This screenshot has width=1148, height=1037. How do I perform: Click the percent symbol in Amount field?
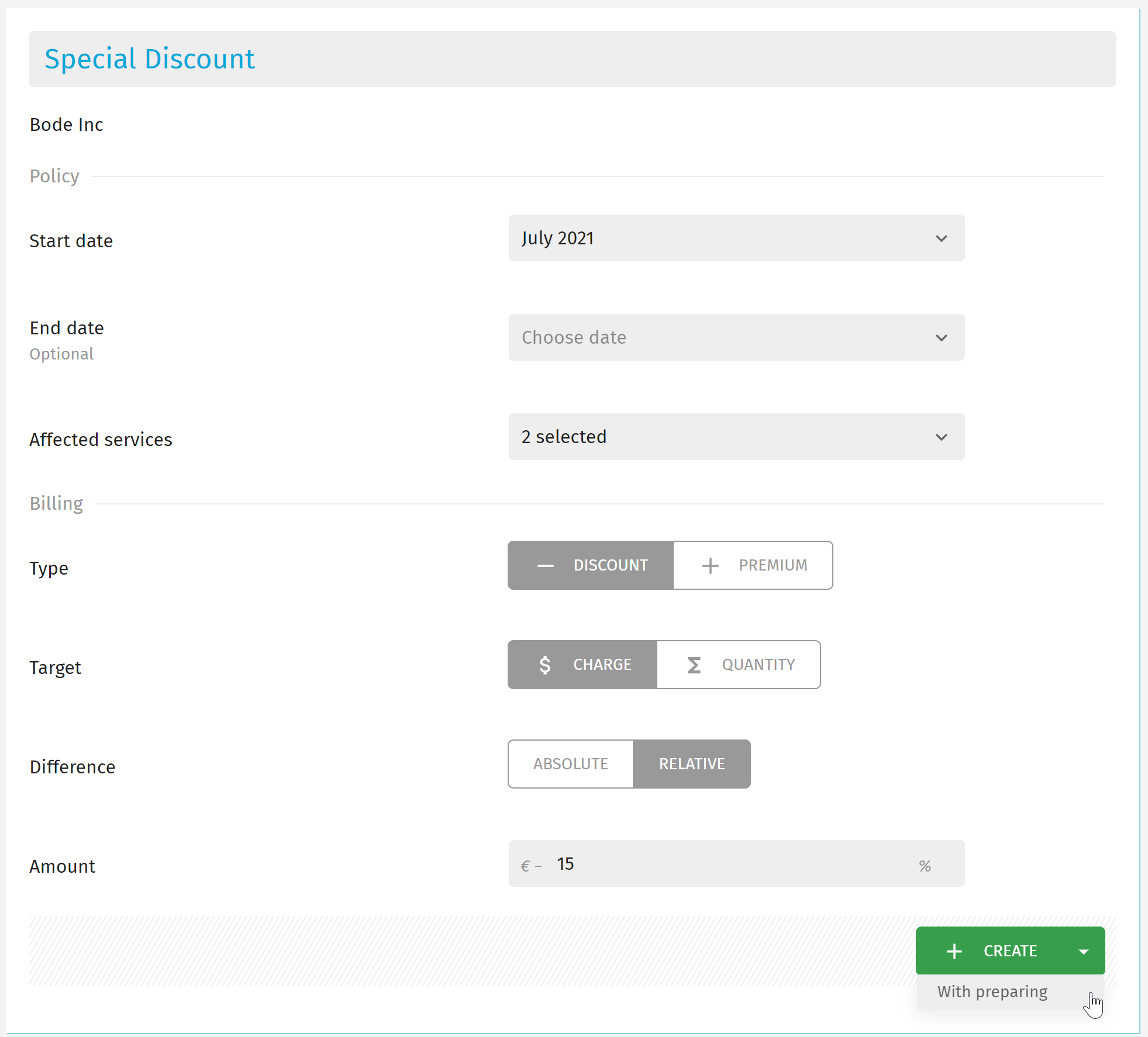click(925, 866)
